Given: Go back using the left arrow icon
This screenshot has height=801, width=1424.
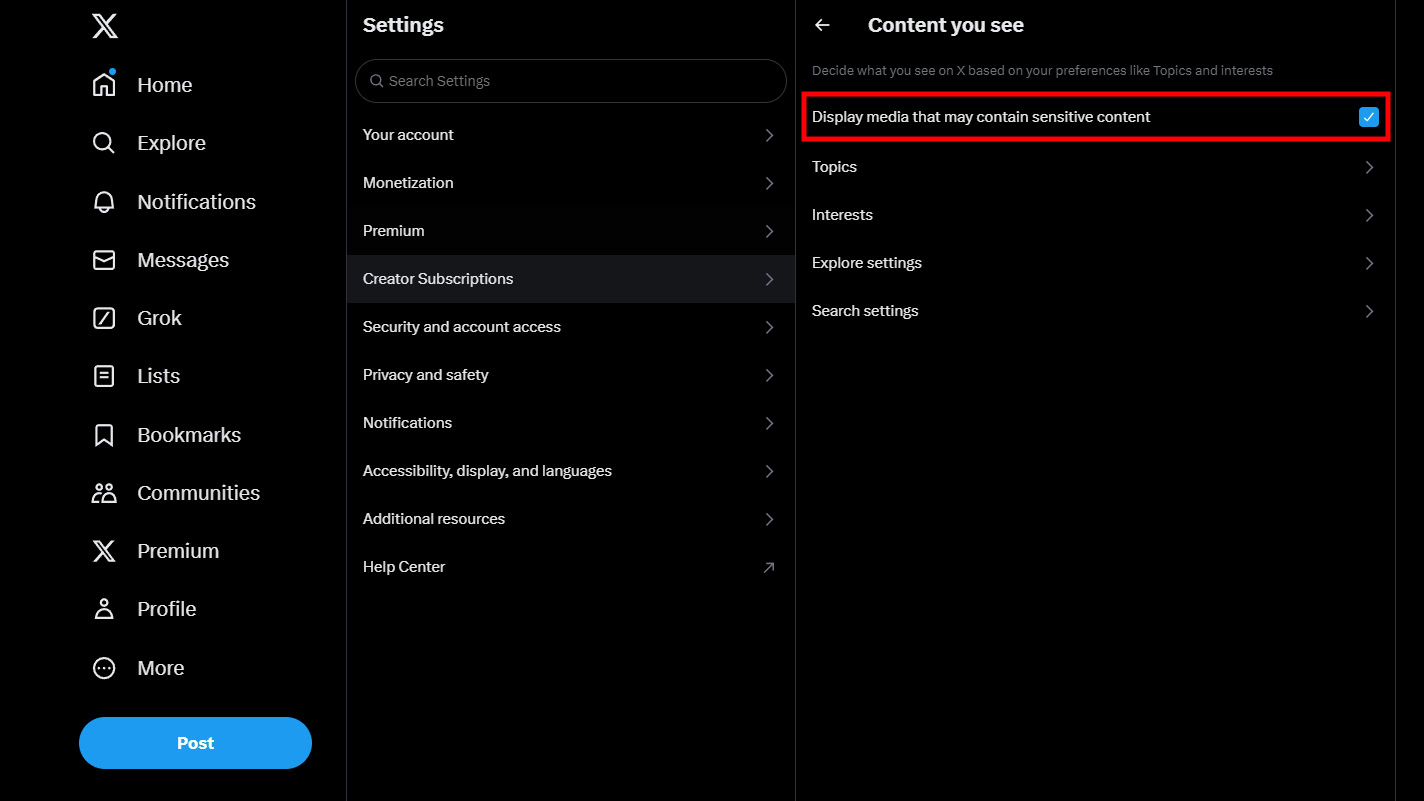Looking at the screenshot, I should coord(822,25).
